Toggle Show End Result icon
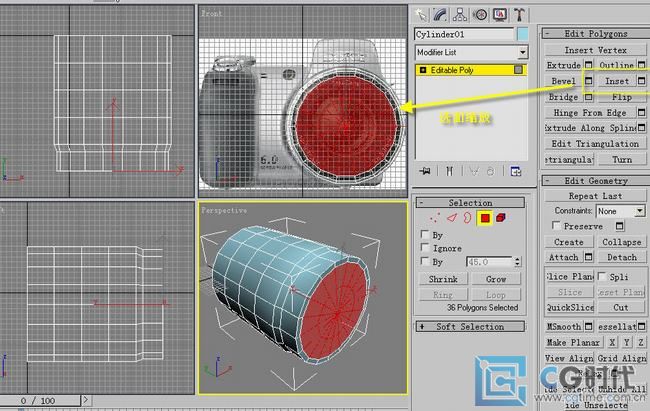The height and width of the screenshot is (411, 650). tap(449, 171)
